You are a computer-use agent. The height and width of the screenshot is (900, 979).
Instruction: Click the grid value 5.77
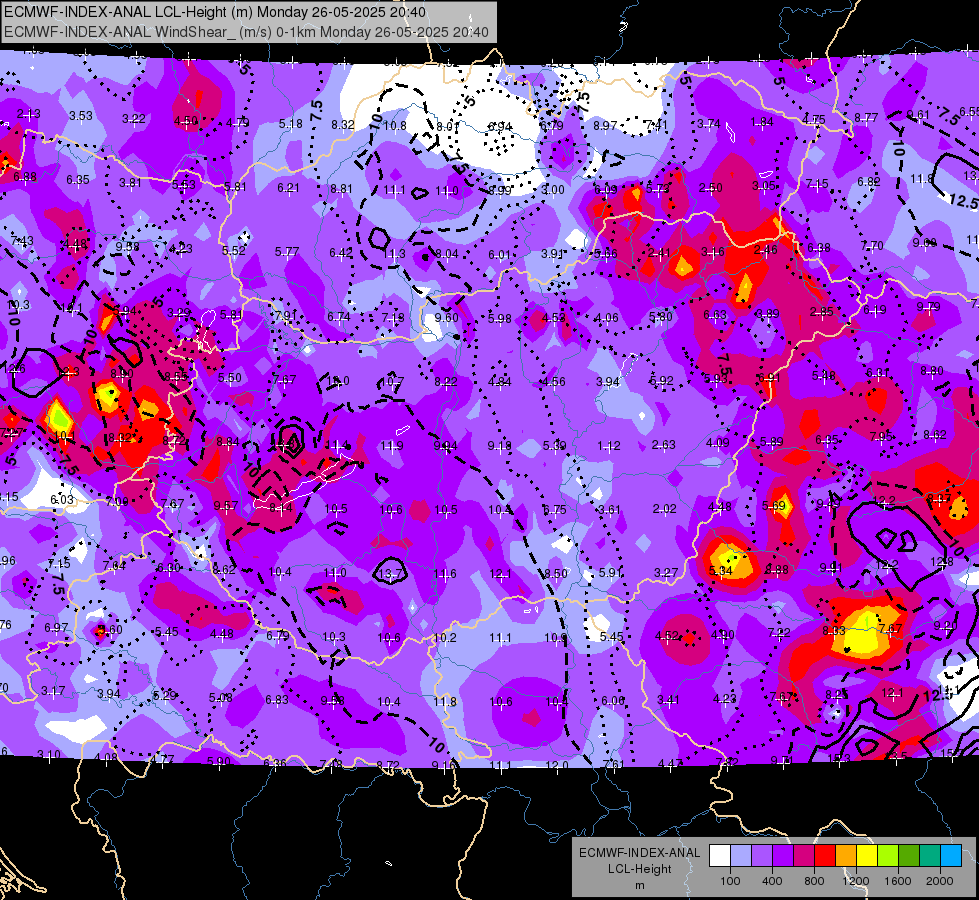coord(287,252)
